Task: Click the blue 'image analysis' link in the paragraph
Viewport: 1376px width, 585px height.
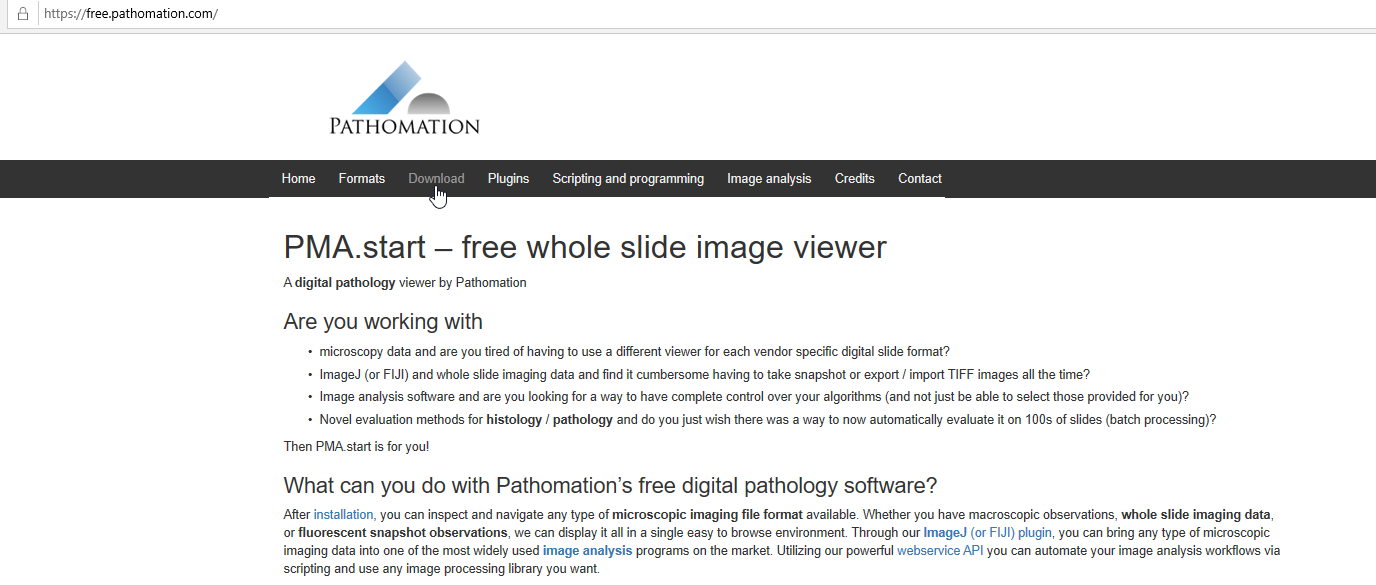Action: coord(587,551)
